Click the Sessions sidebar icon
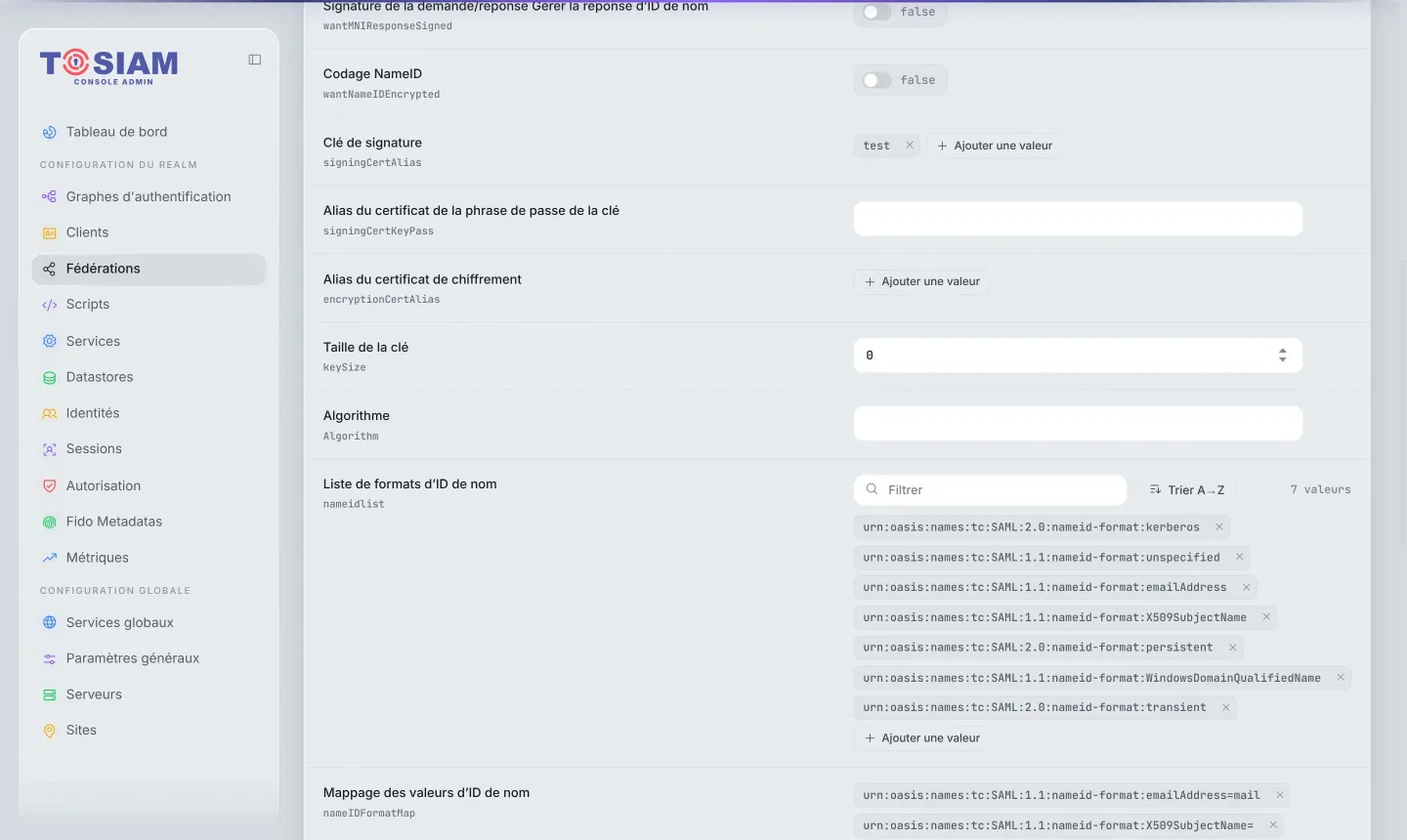Screen dimensions: 1407x840 [50, 450]
